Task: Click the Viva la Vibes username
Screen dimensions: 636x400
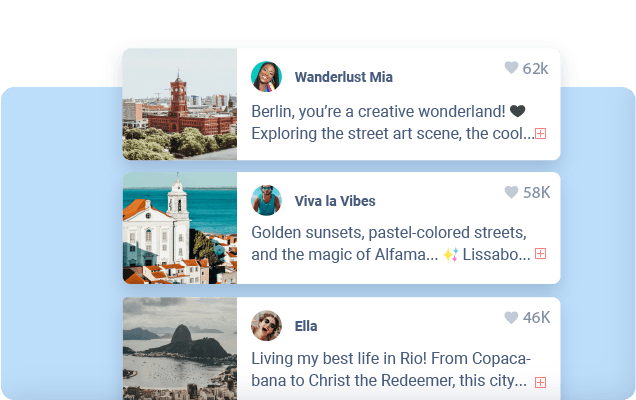Action: pos(335,201)
